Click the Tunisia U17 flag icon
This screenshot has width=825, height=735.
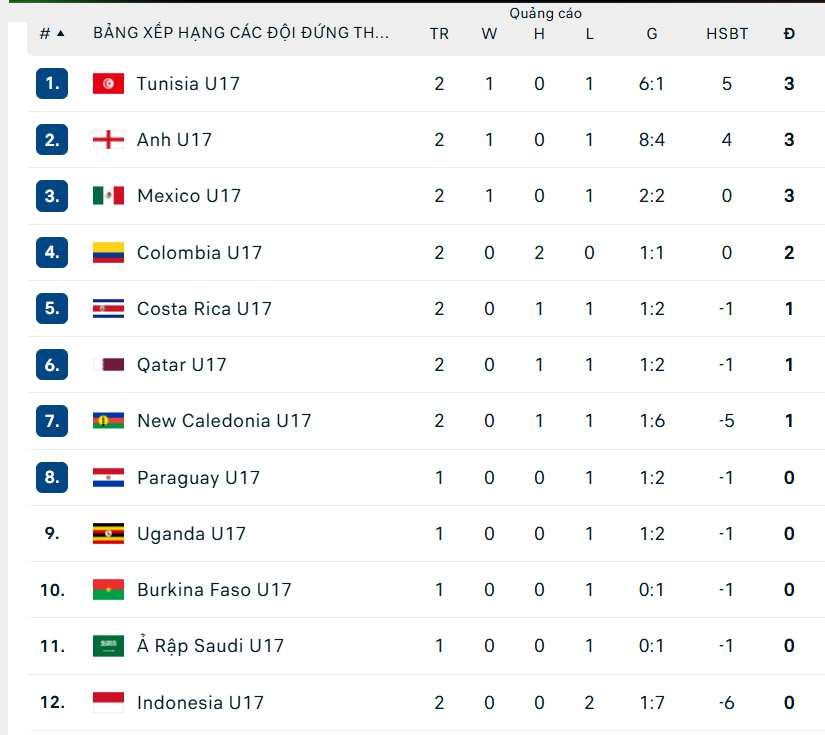click(x=108, y=84)
